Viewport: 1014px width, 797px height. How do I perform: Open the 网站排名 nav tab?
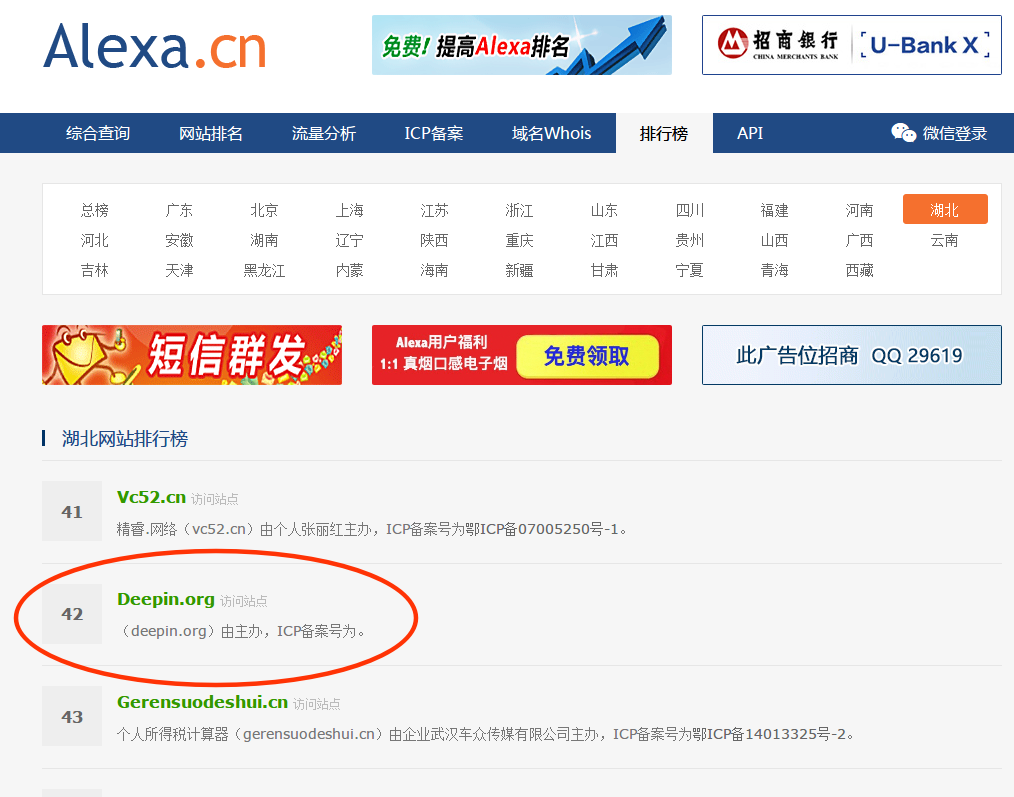pos(211,133)
